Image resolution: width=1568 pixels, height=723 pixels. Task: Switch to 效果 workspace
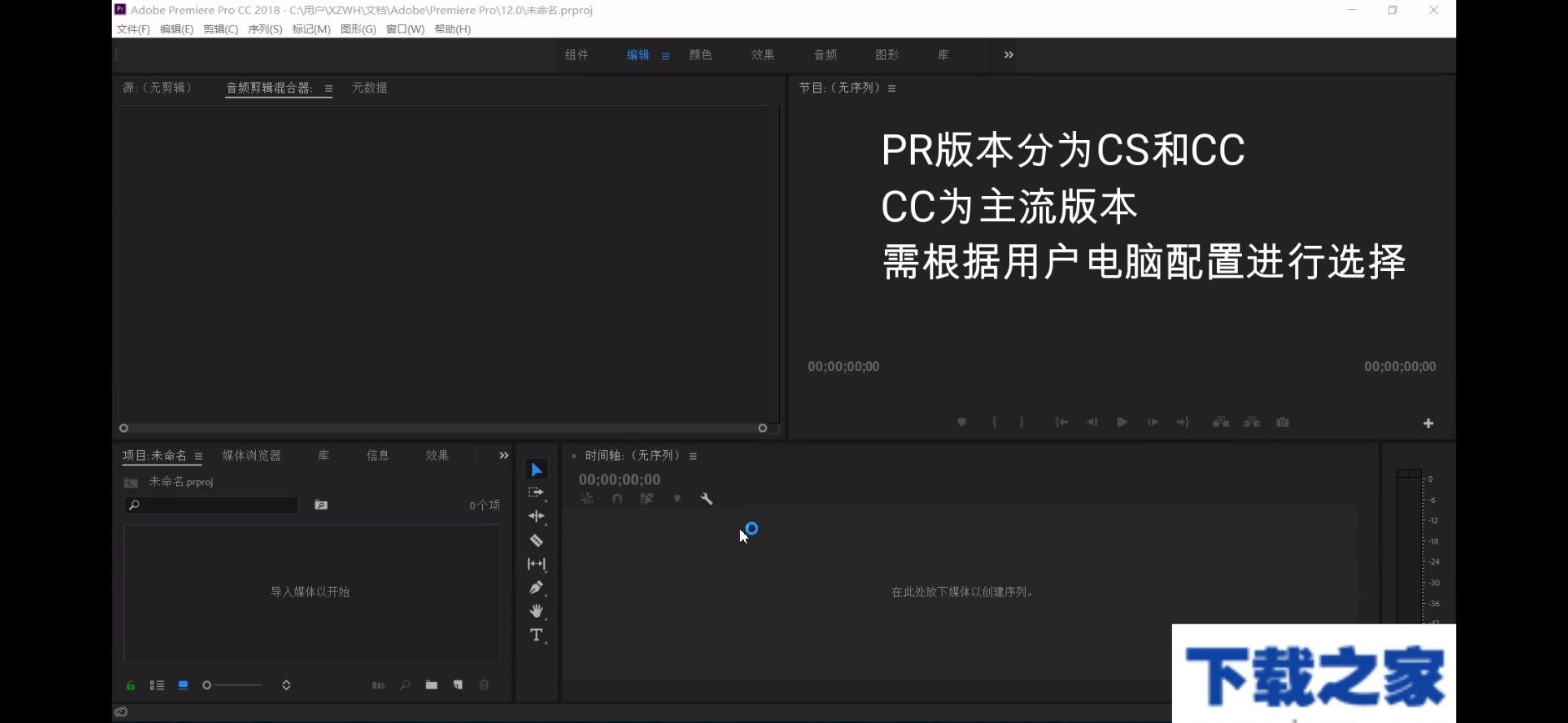[x=762, y=55]
